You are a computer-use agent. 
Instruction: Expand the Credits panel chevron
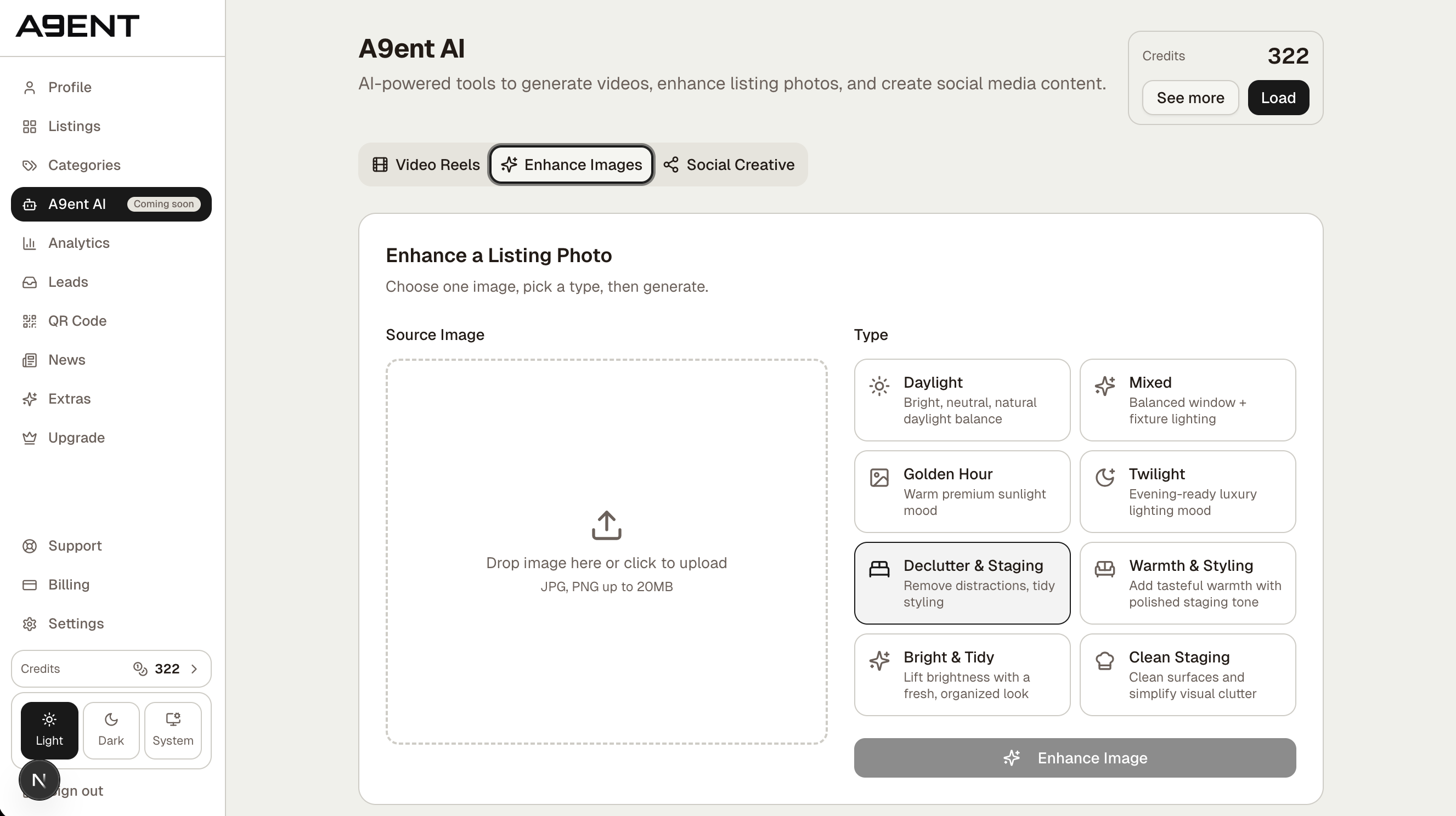point(194,668)
